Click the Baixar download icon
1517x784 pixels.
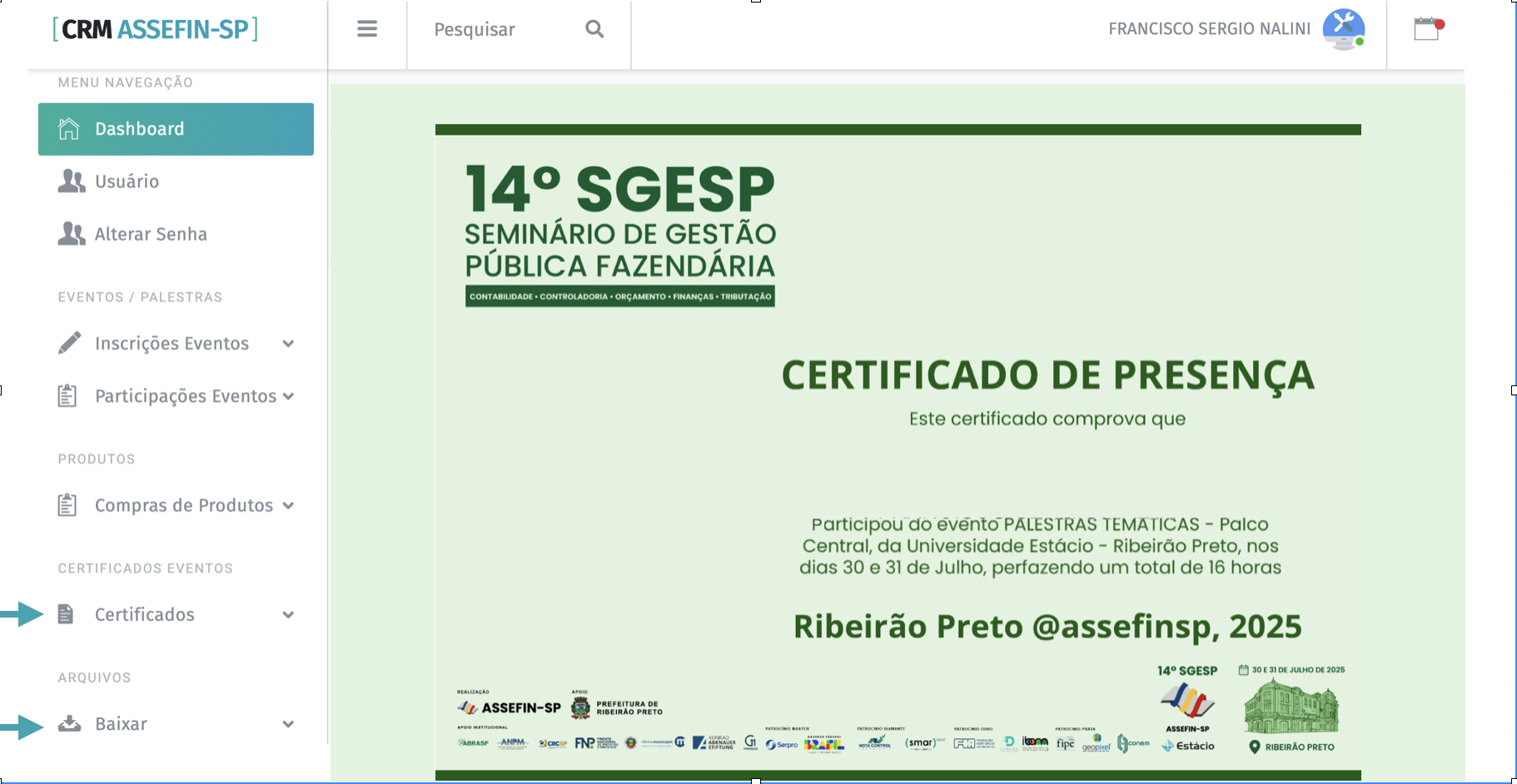[70, 723]
